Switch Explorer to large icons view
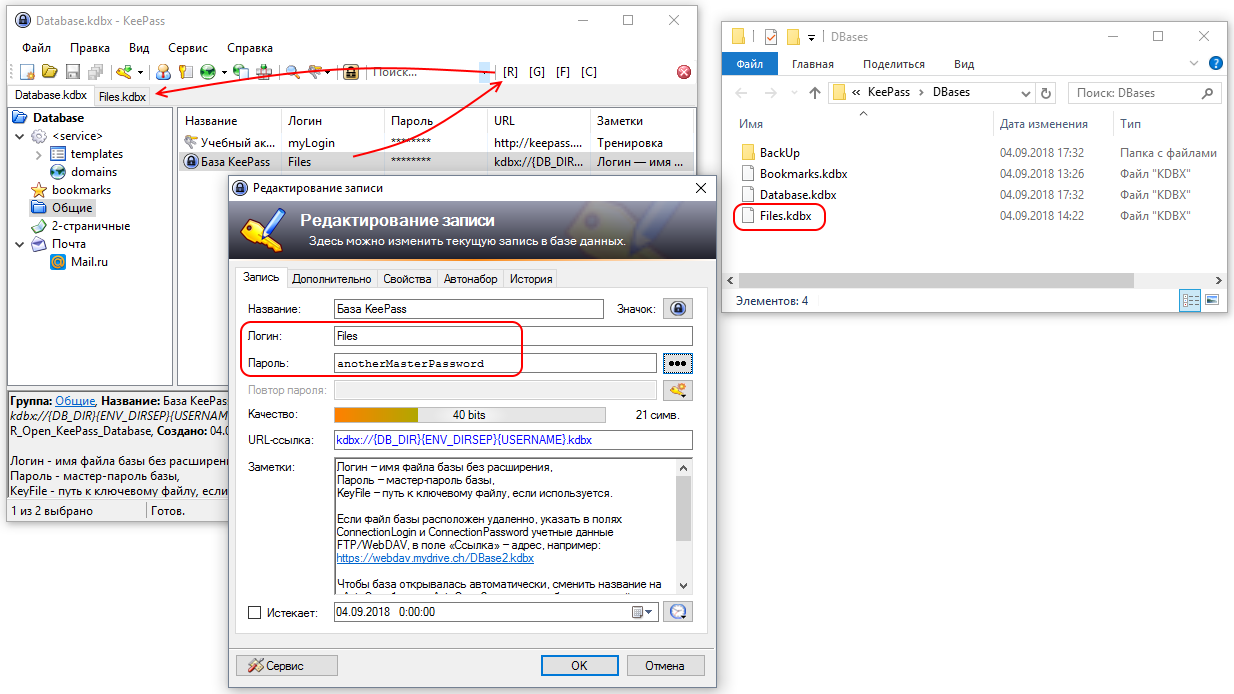 click(x=1211, y=300)
